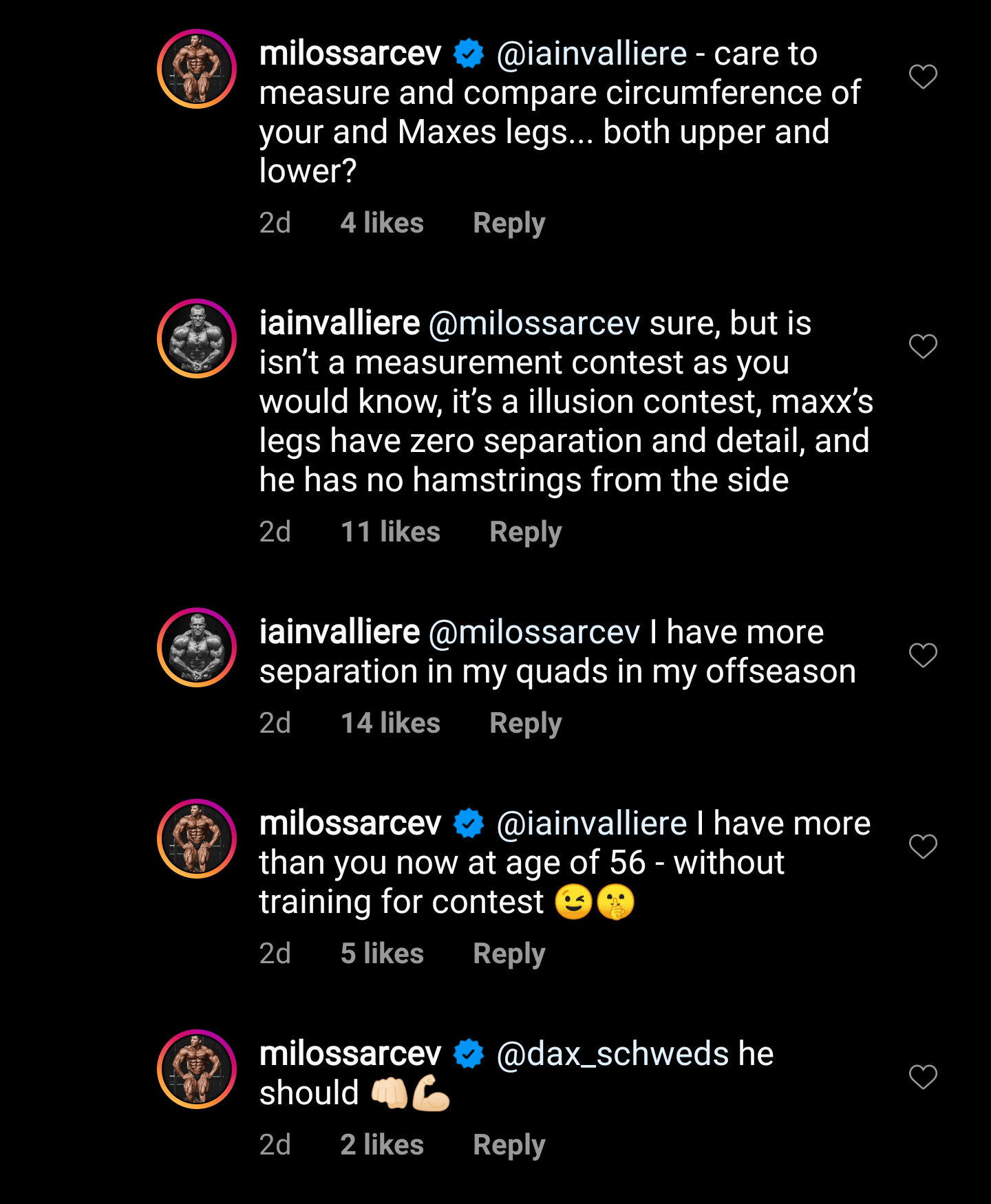Open milossarcev's avatar on 'age of 56' comment
Screen dimensions: 991x1204
(197, 839)
